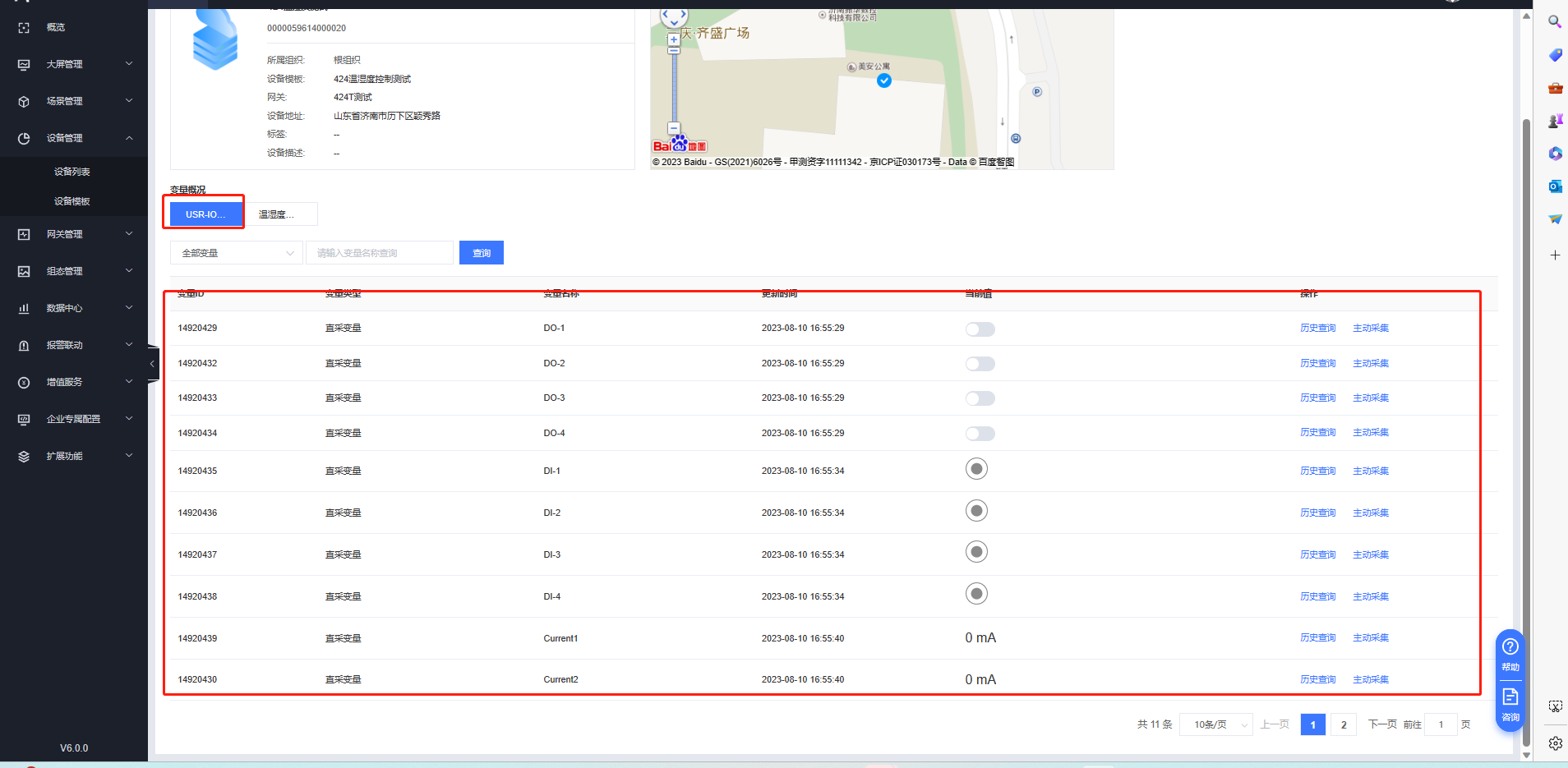Image resolution: width=1568 pixels, height=768 pixels.
Task: Click the browser sidebar search icon
Action: tap(1555, 22)
